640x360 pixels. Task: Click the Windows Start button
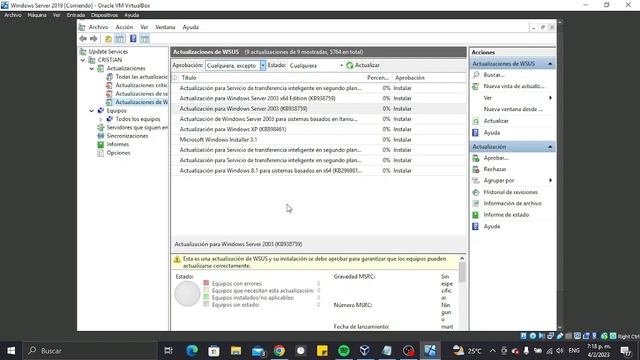[x=11, y=351]
